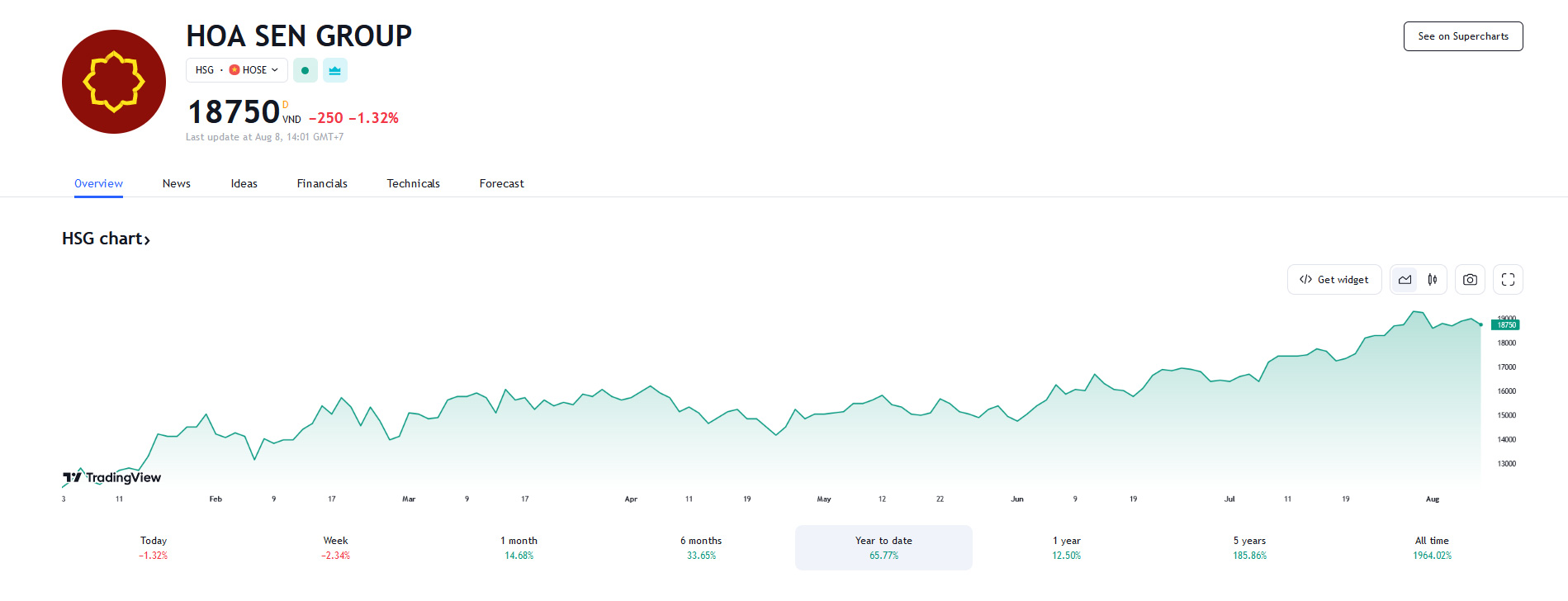
Task: Expand the HSG chart heading link
Action: point(106,239)
